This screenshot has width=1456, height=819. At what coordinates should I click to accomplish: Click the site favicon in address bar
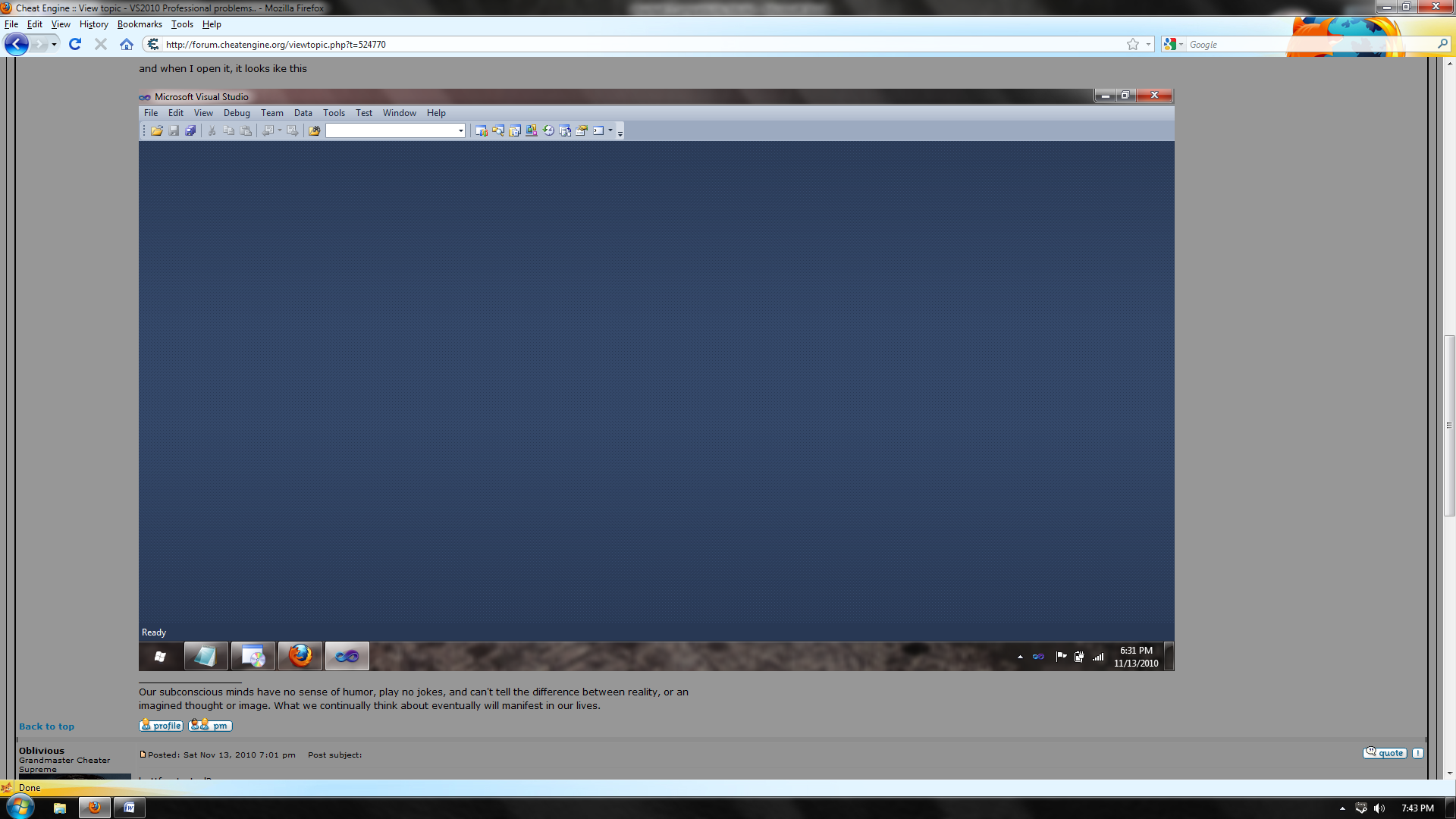(x=153, y=44)
